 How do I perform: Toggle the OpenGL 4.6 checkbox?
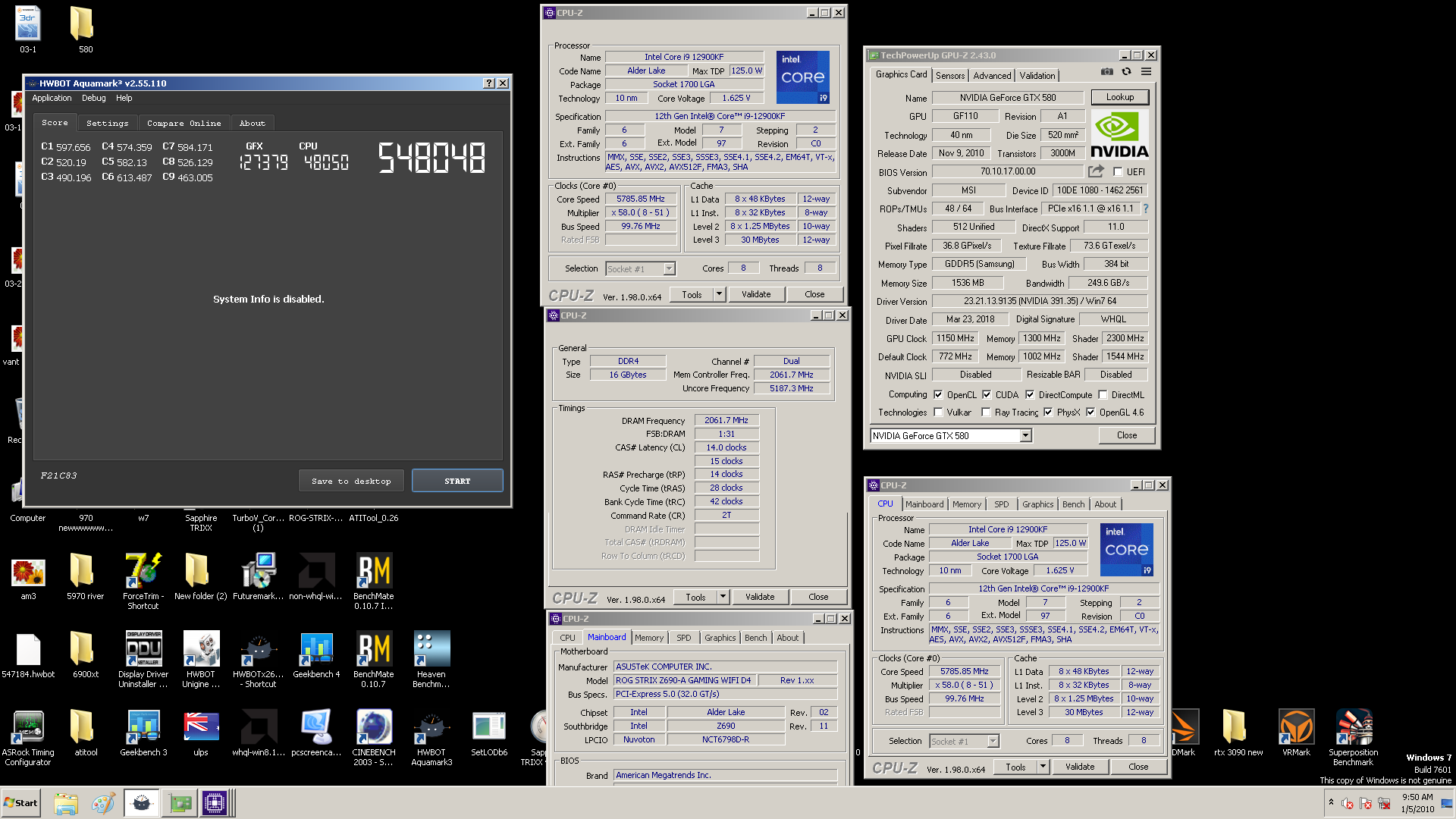click(x=1090, y=412)
